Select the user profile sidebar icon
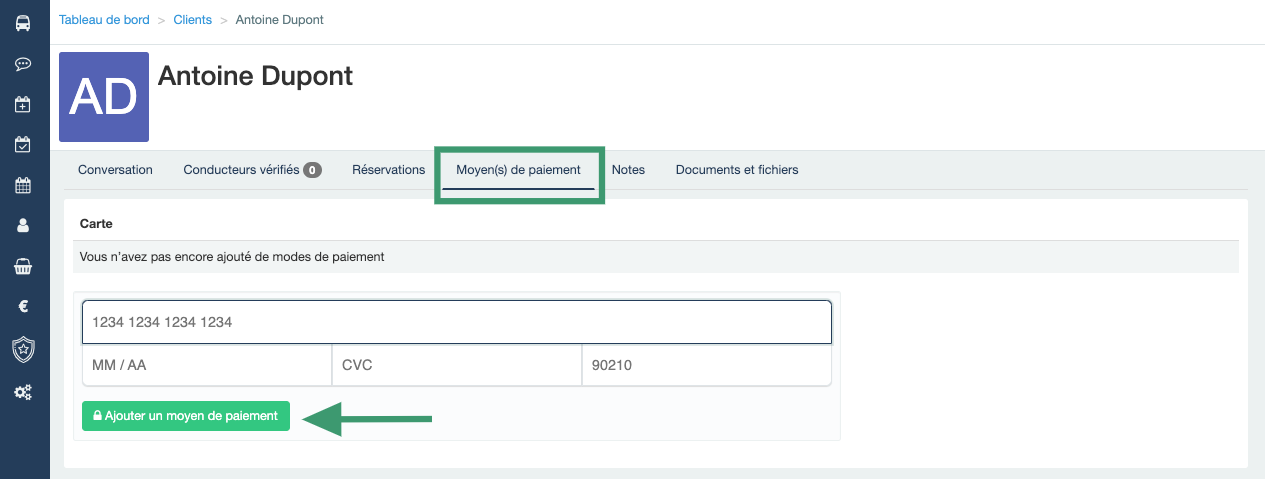The image size is (1265, 479). click(x=23, y=226)
